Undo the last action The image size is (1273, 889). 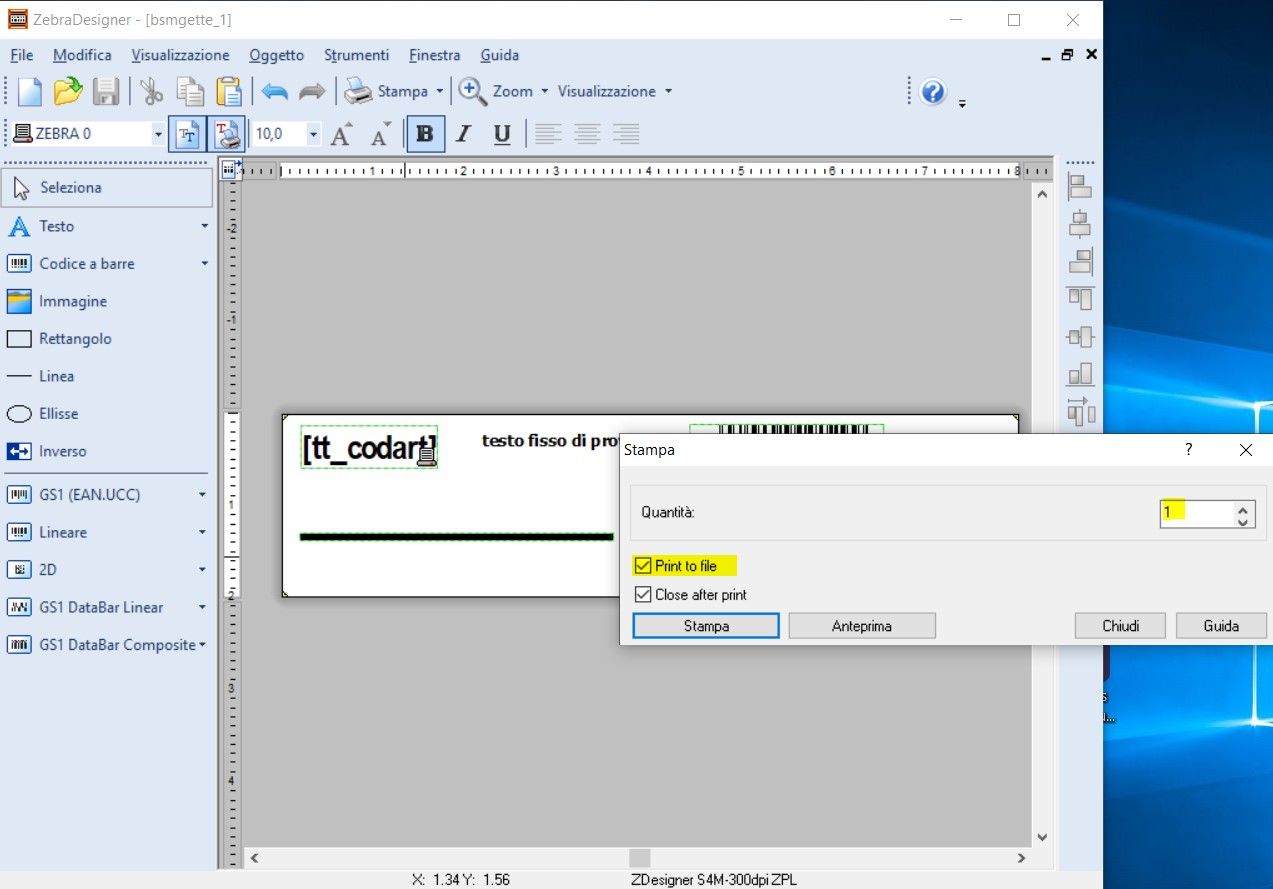[x=275, y=92]
